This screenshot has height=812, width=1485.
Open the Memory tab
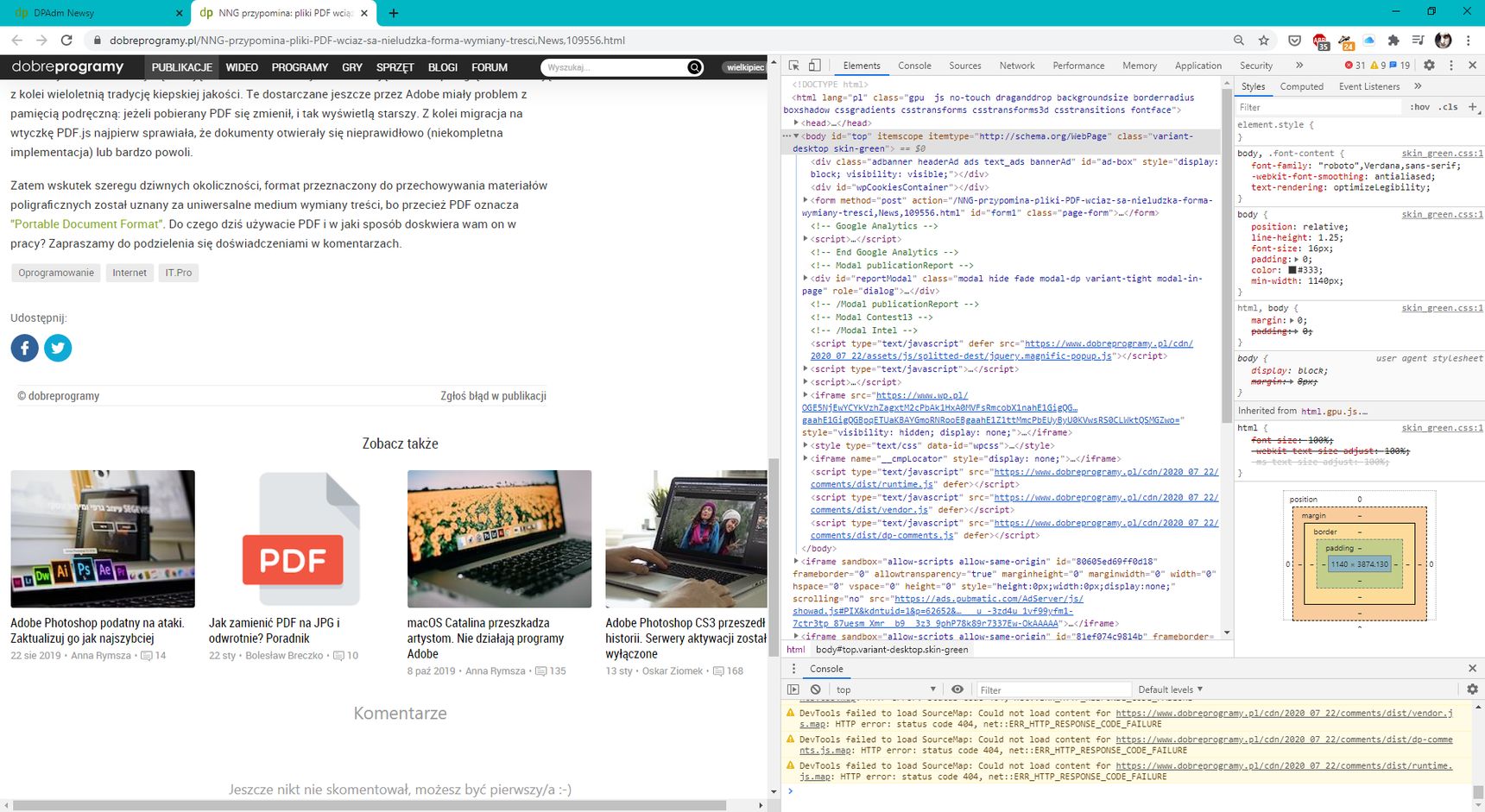tap(1139, 66)
